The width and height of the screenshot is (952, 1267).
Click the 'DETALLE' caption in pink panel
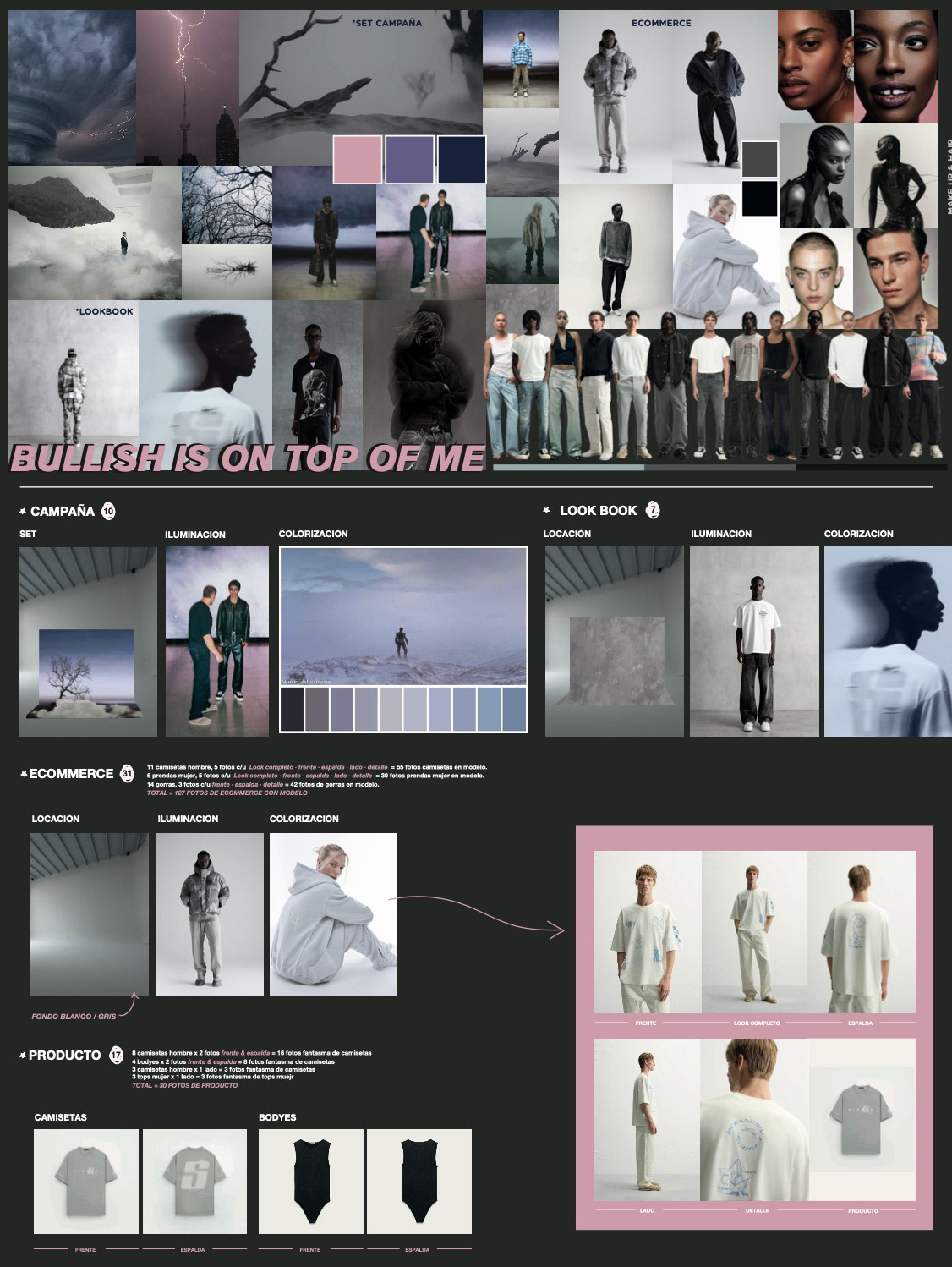(758, 1210)
